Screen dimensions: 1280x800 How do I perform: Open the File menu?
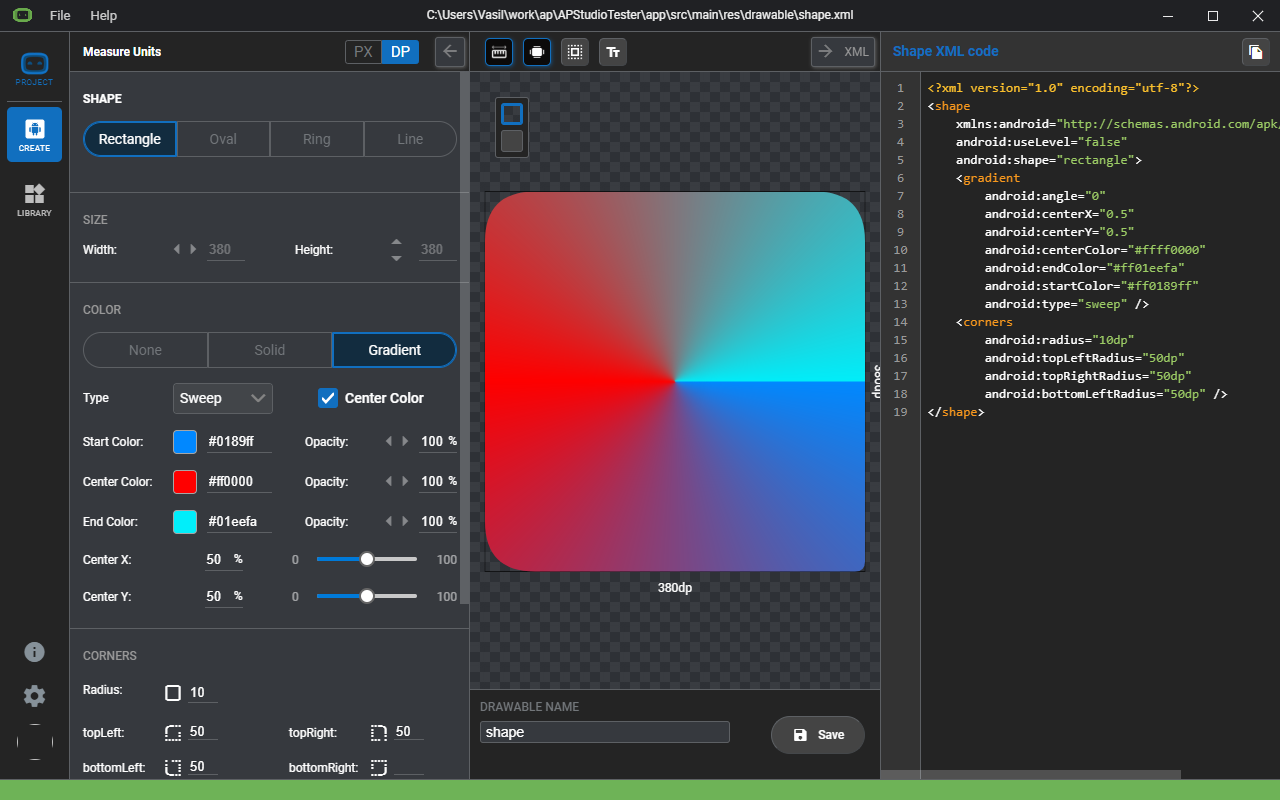coord(60,15)
